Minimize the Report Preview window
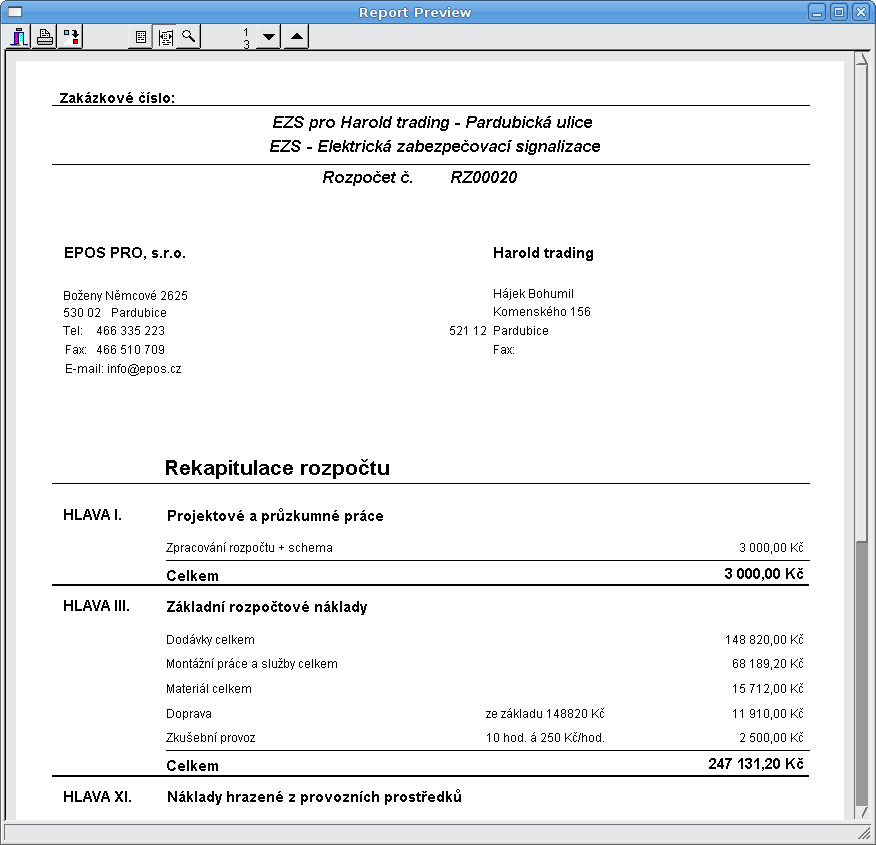Screen dimensions: 876x845 818,12
